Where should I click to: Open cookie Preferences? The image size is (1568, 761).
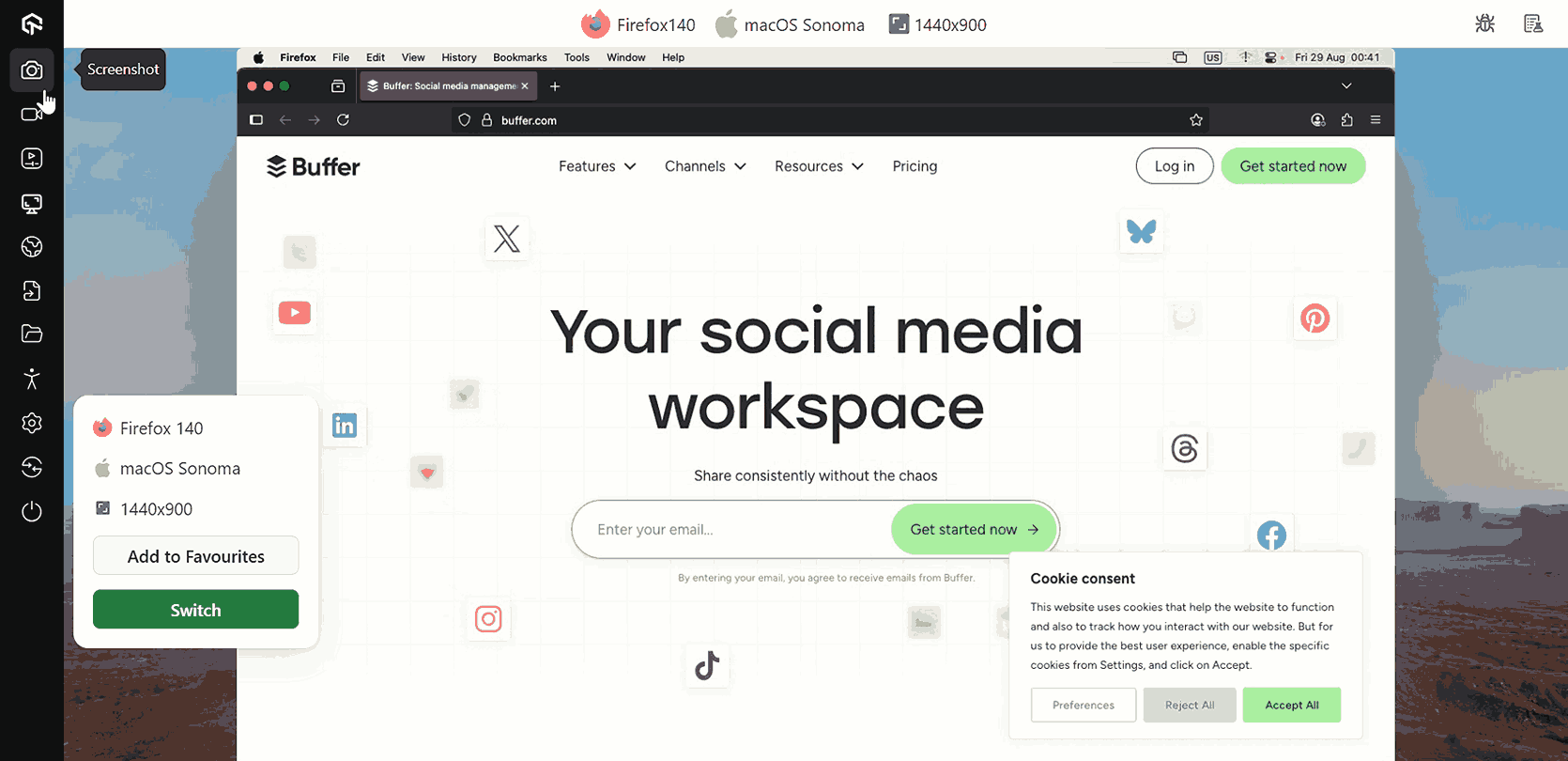[1084, 706]
